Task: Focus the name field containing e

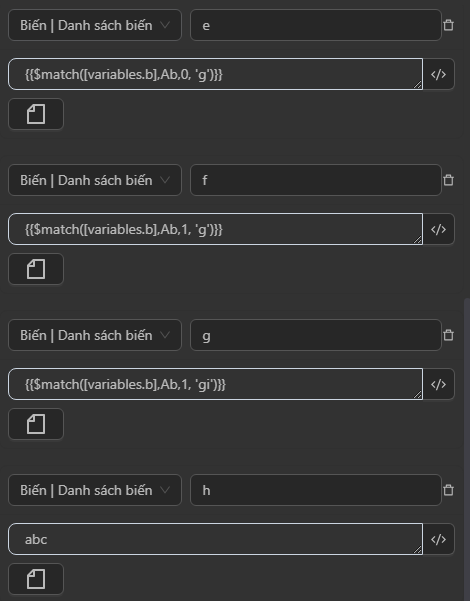Action: [x=316, y=25]
